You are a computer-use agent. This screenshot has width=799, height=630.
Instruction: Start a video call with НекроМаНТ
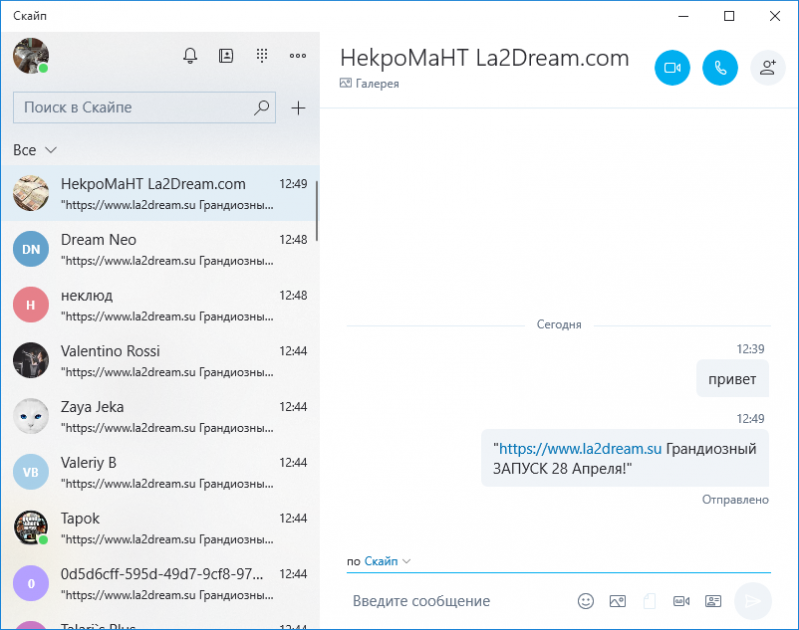click(672, 68)
